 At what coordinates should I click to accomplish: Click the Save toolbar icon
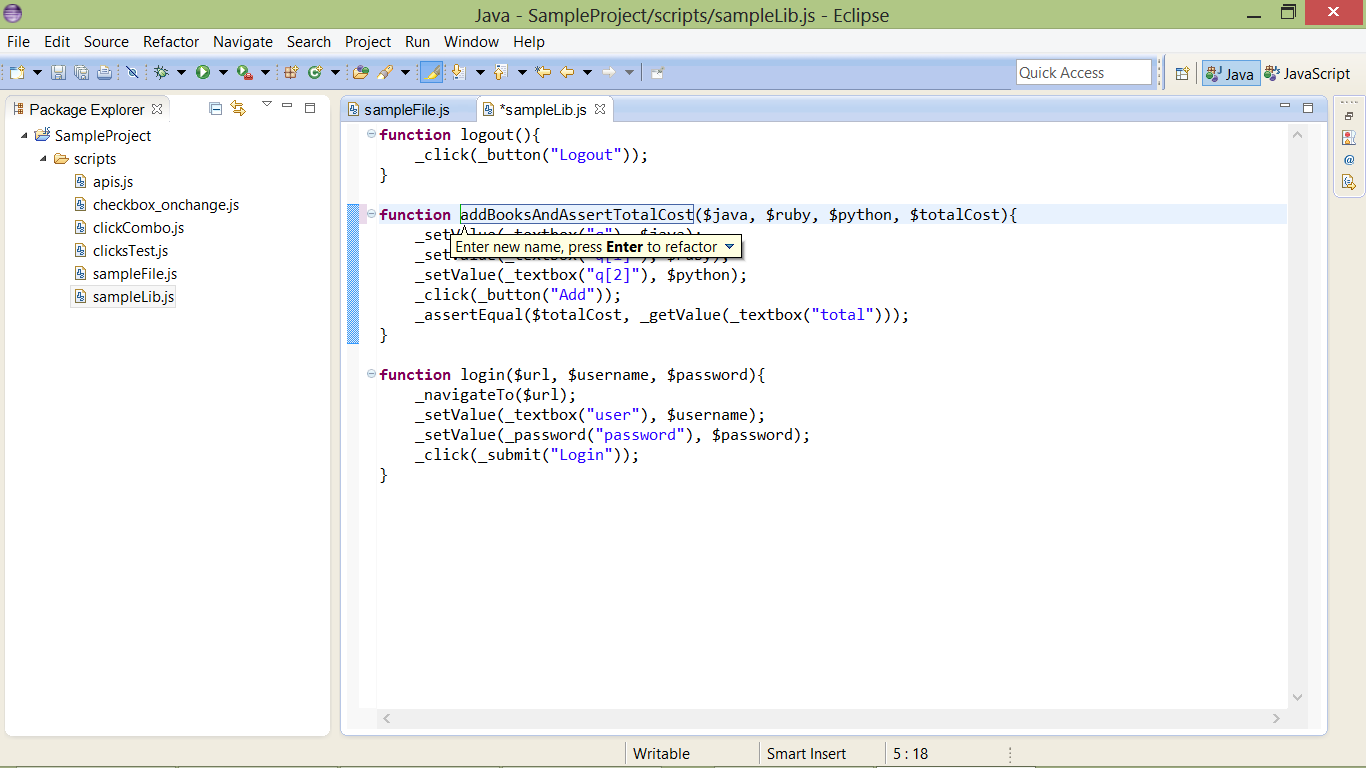(58, 72)
